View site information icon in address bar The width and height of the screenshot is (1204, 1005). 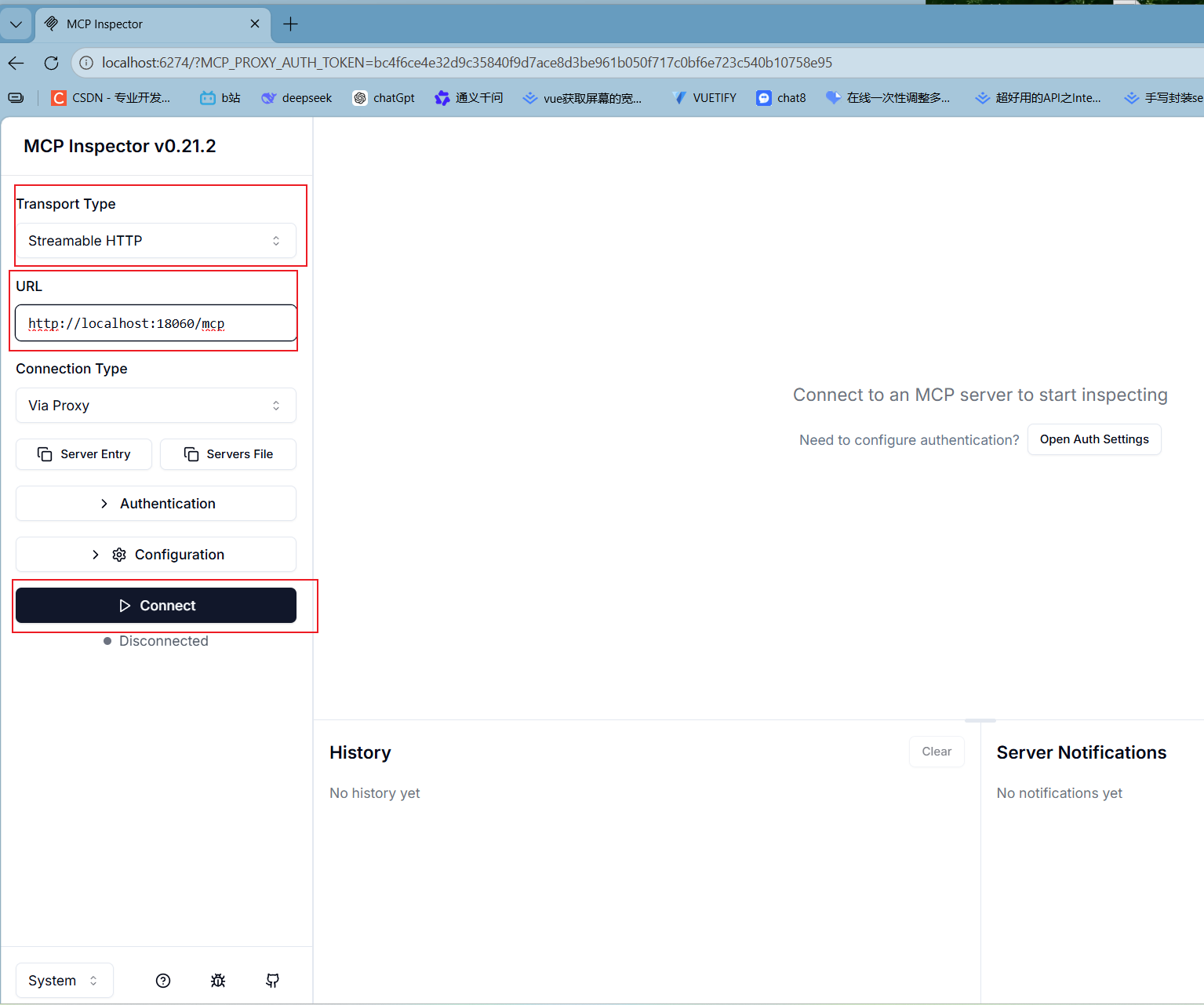tap(86, 63)
